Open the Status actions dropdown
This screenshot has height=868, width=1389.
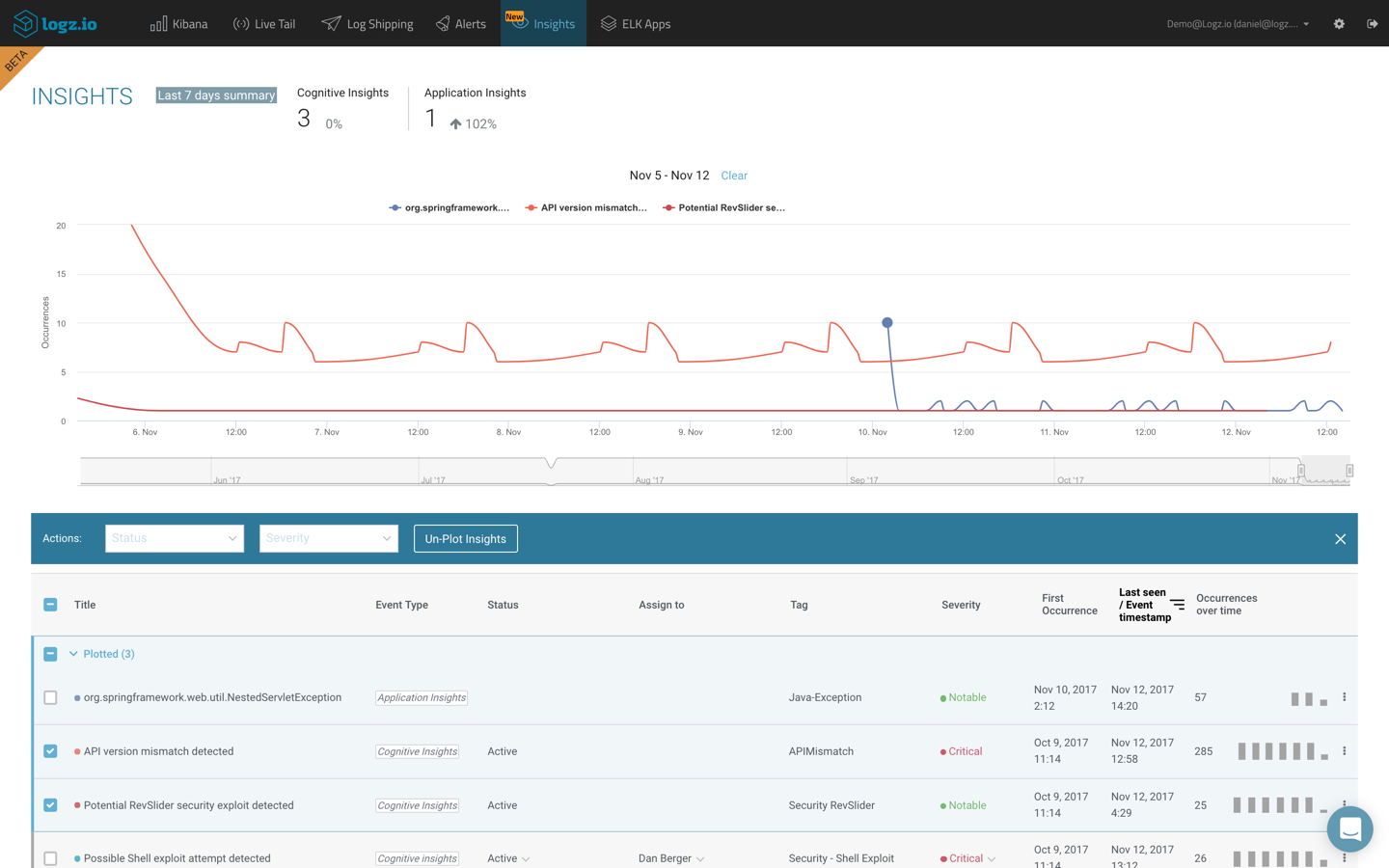coord(175,538)
